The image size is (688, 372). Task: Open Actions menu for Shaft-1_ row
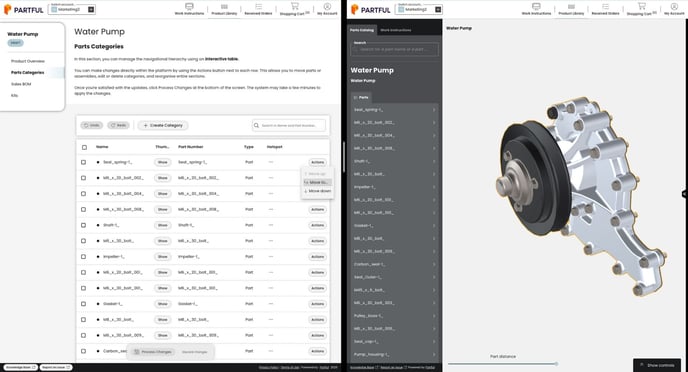pyautogui.click(x=317, y=225)
